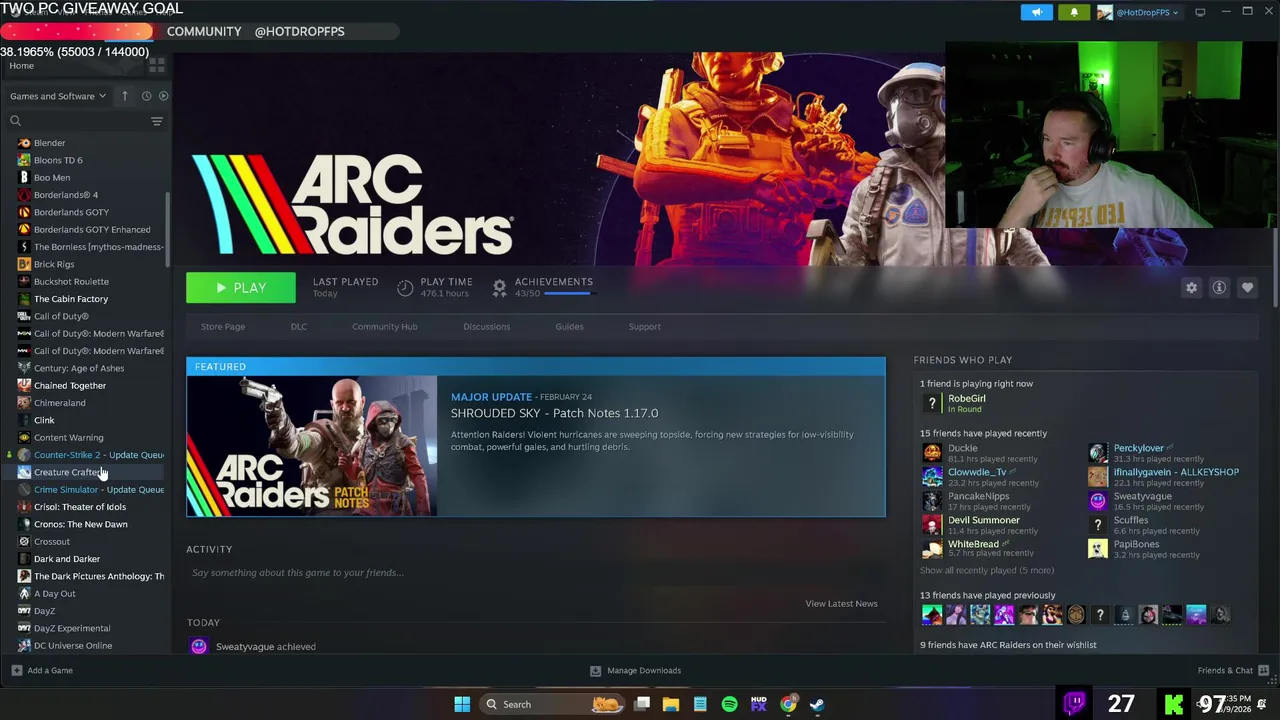Open the DLC tab
The height and width of the screenshot is (720, 1280).
pyautogui.click(x=299, y=327)
